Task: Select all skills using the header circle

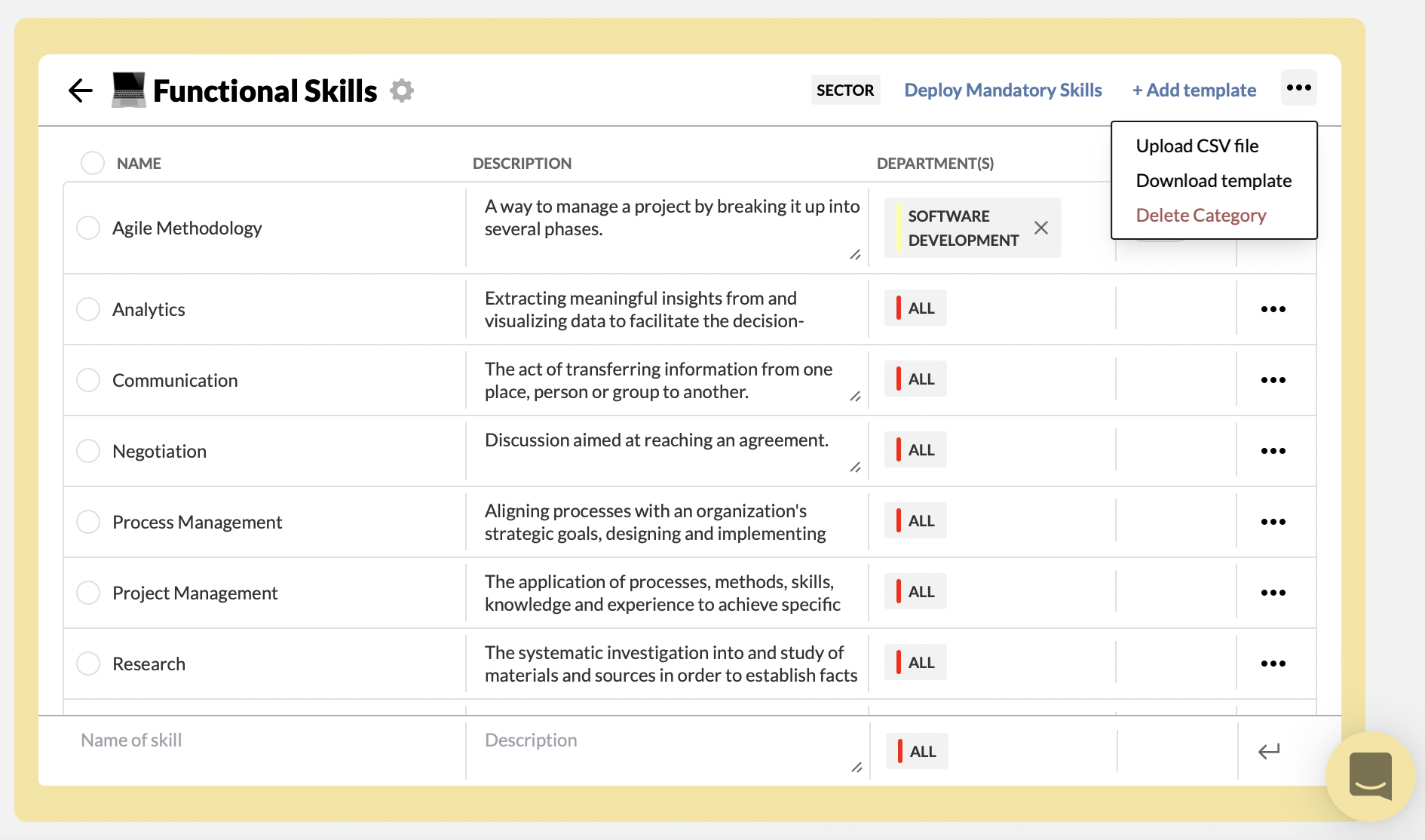Action: coord(92,162)
